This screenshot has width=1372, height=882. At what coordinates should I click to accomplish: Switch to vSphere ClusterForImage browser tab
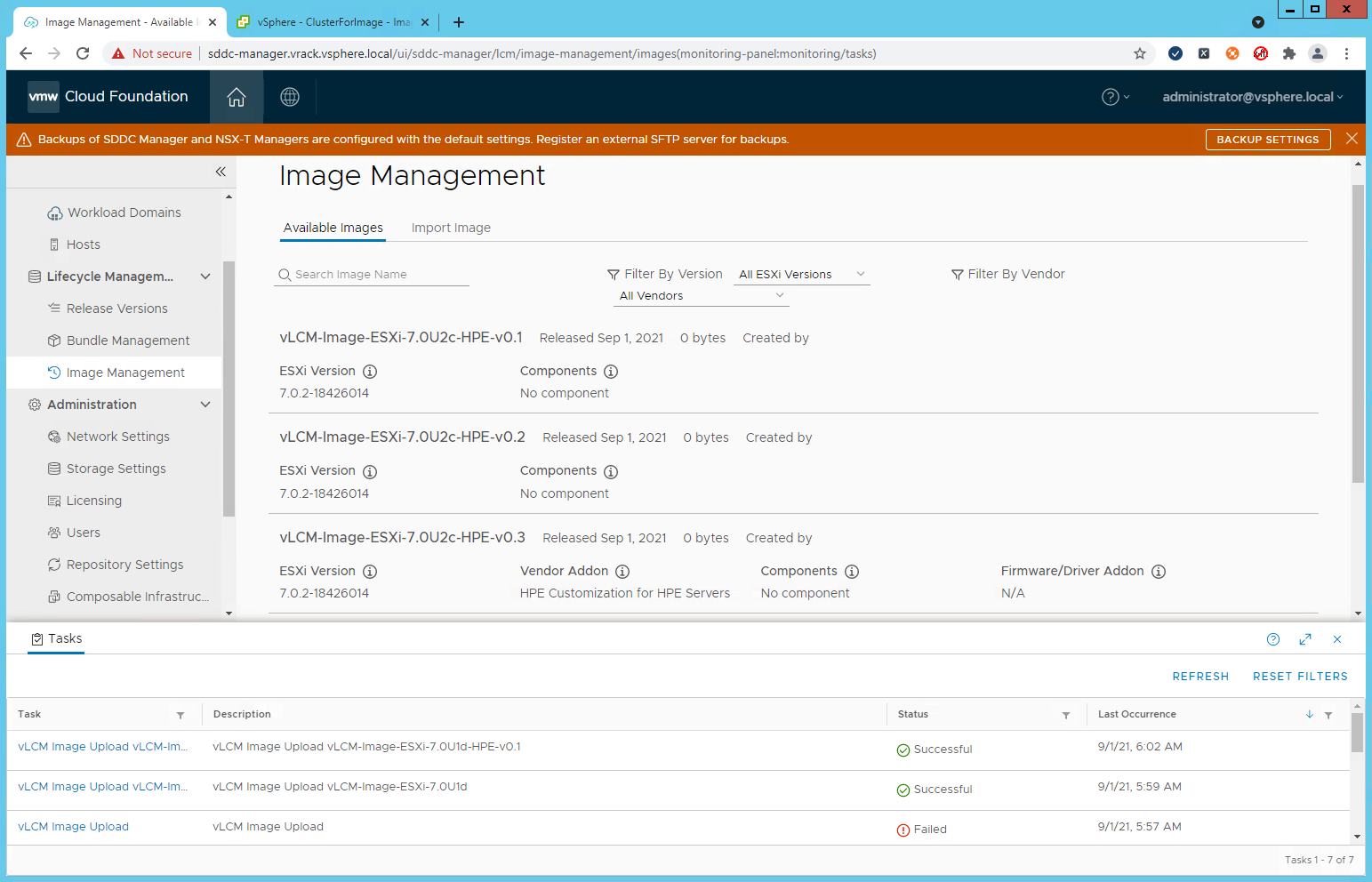(333, 22)
